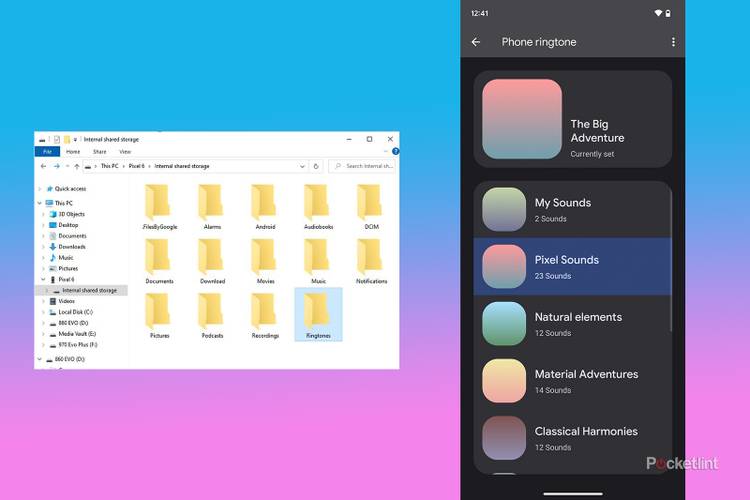750x500 pixels.
Task: Collapse the This PC tree node
Action: (40, 203)
